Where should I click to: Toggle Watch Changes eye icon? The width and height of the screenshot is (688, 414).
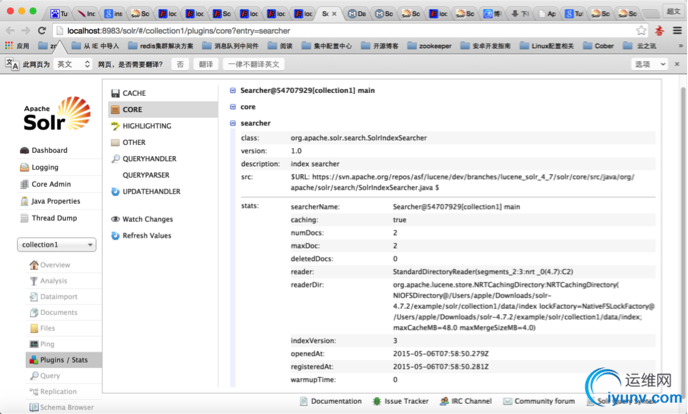coord(115,219)
